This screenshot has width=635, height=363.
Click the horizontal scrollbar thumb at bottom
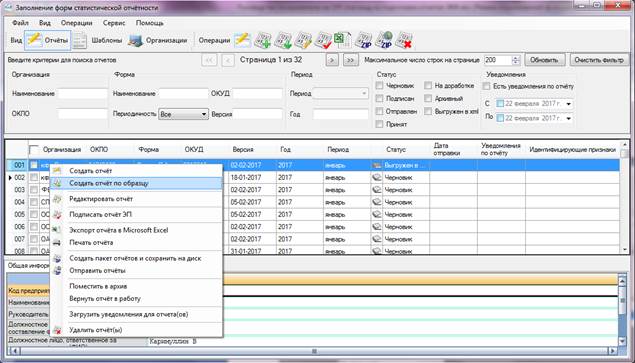point(314,351)
